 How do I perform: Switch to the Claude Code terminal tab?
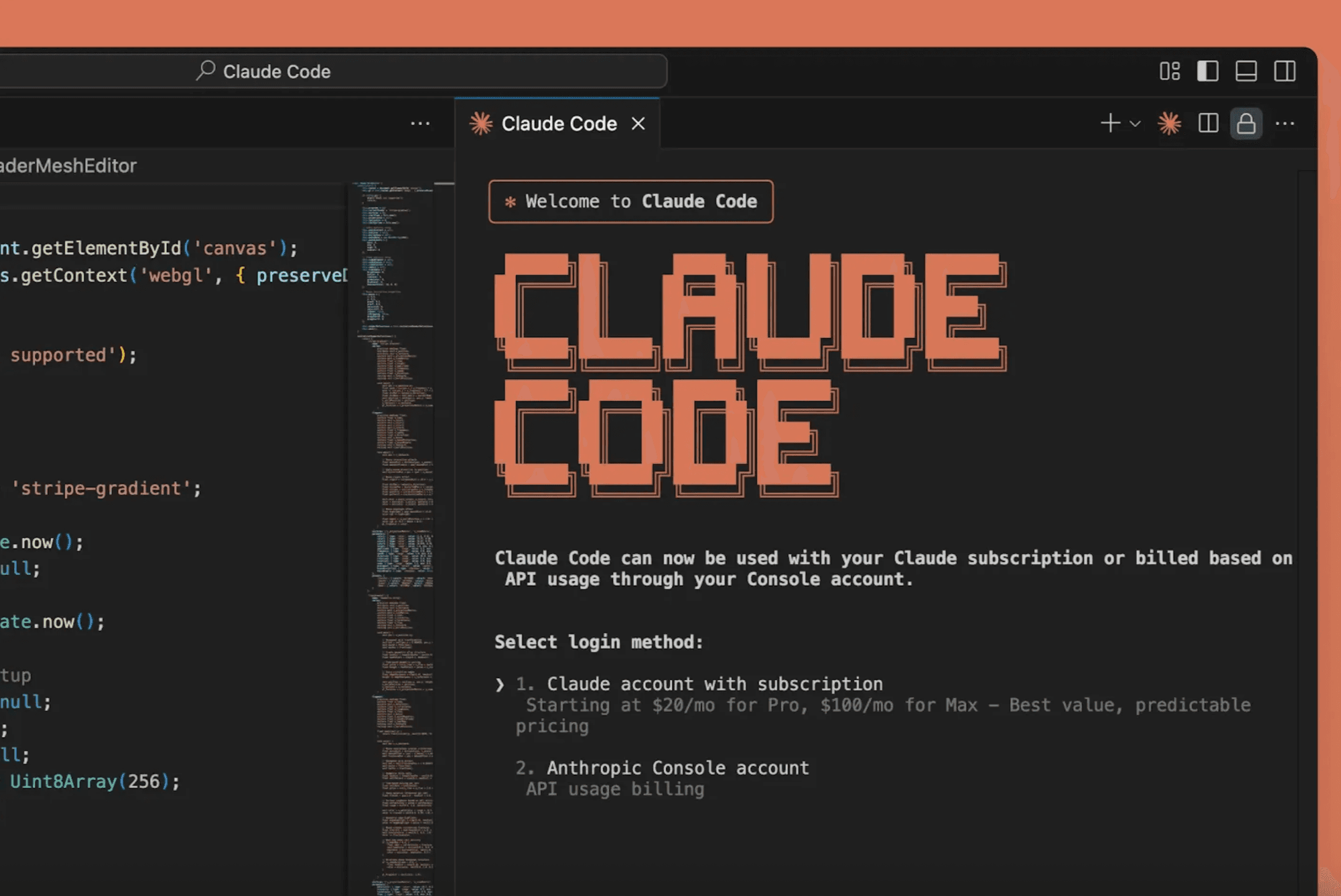(x=558, y=123)
